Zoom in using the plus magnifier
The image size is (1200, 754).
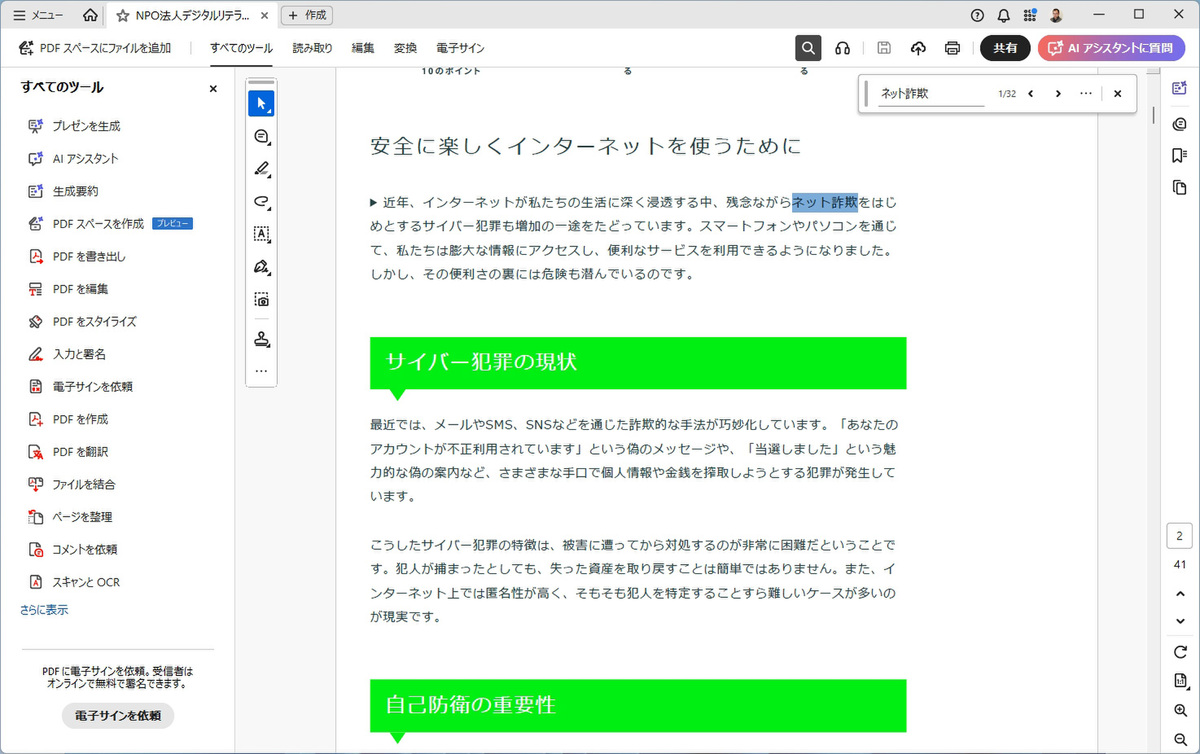tap(1179, 710)
